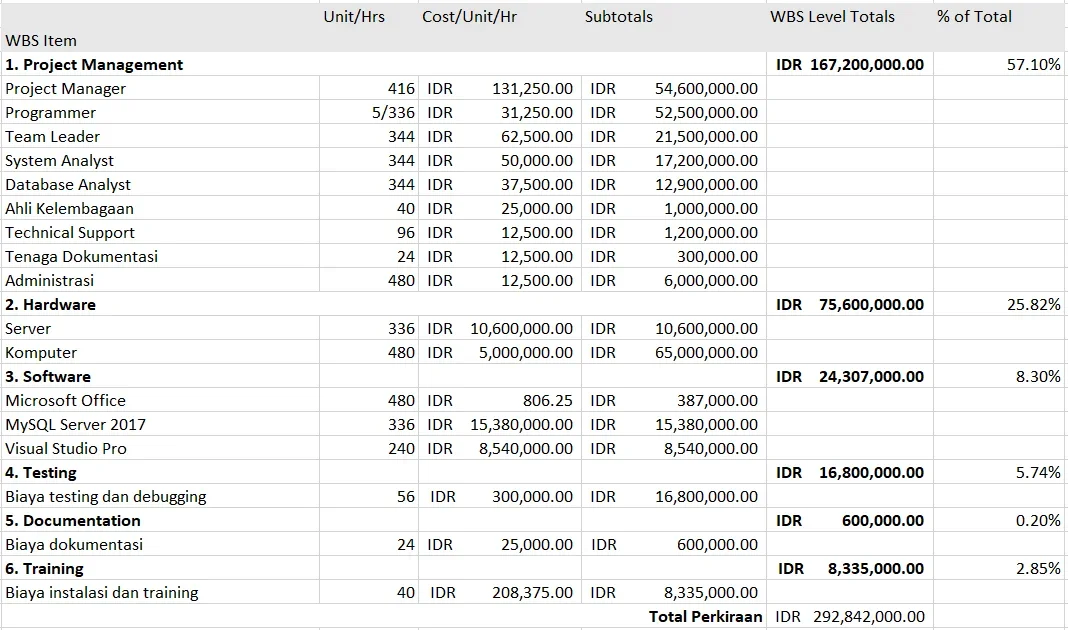Click the 416 units cell
1068x630 pixels.
coord(401,89)
